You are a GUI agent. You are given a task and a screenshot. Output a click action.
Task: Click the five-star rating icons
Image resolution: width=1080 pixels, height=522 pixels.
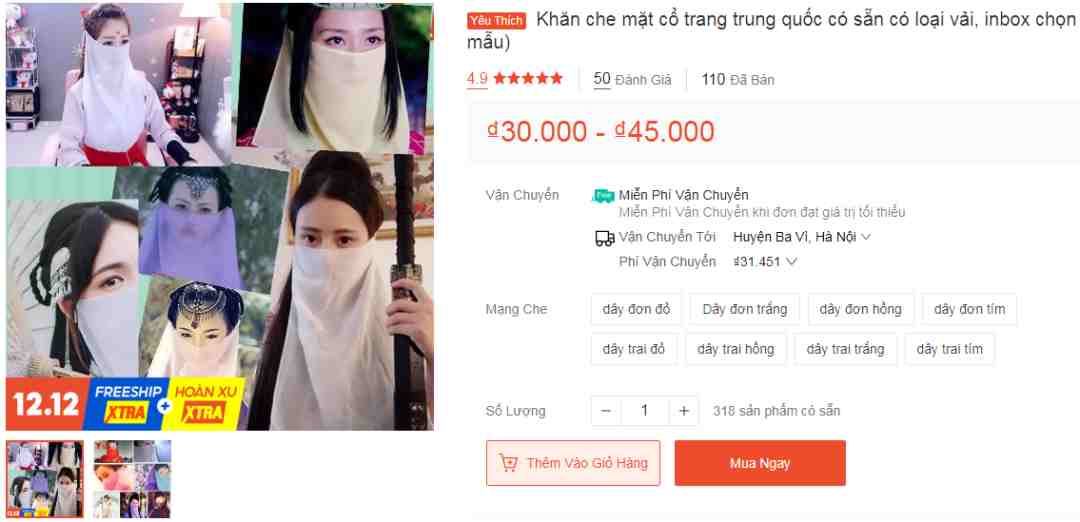pos(528,79)
